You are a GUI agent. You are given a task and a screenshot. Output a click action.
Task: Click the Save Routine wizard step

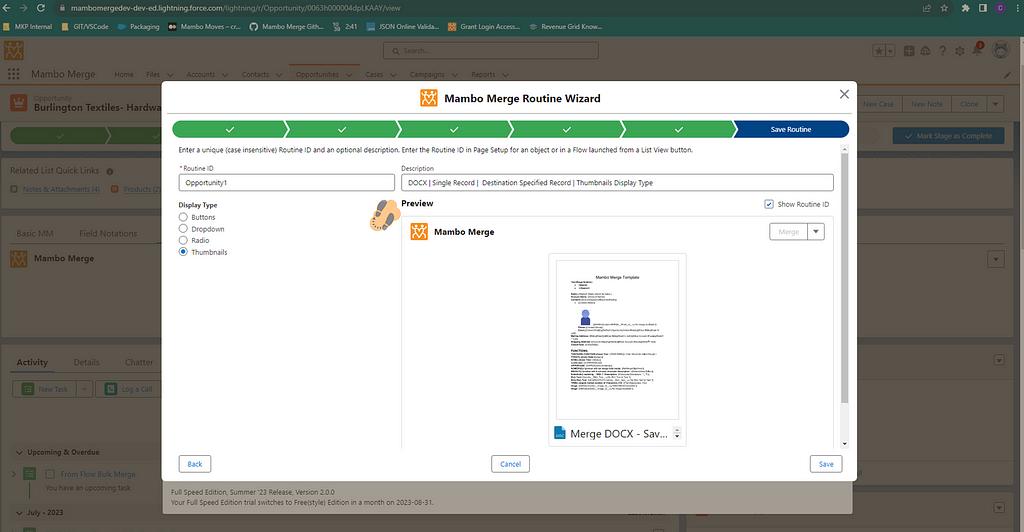pyautogui.click(x=790, y=130)
